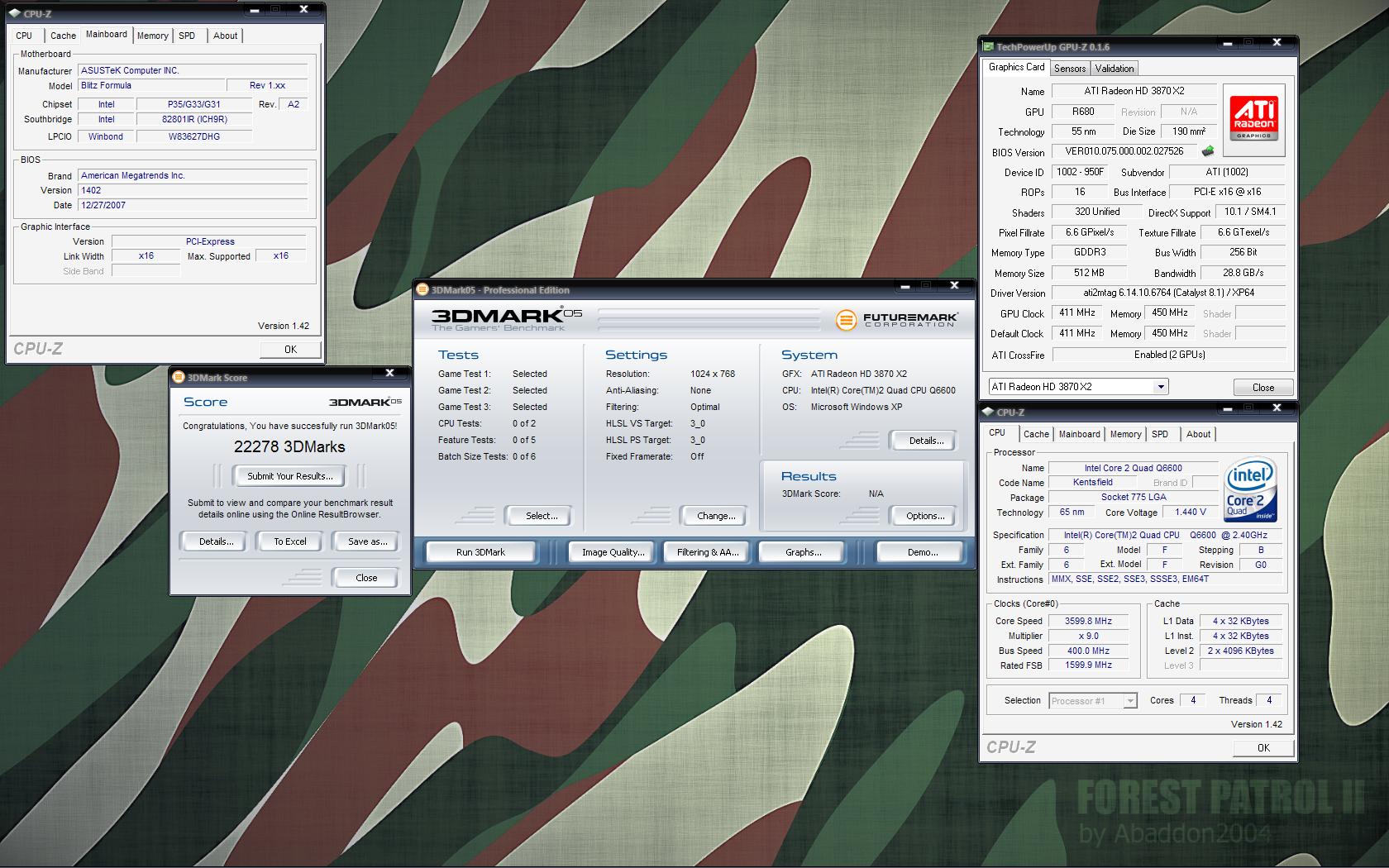The height and width of the screenshot is (868, 1389).
Task: Click the GPU name field ATI Radeon HD 3870 X2
Action: pyautogui.click(x=1134, y=91)
